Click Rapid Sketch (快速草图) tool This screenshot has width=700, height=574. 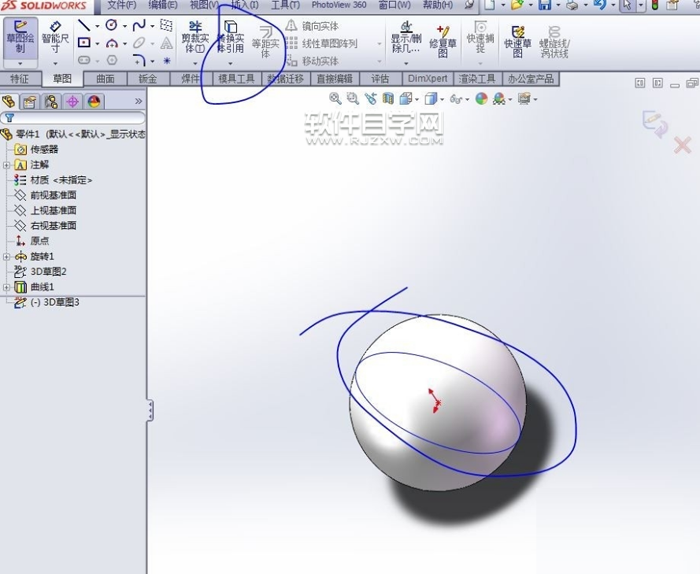(x=517, y=41)
